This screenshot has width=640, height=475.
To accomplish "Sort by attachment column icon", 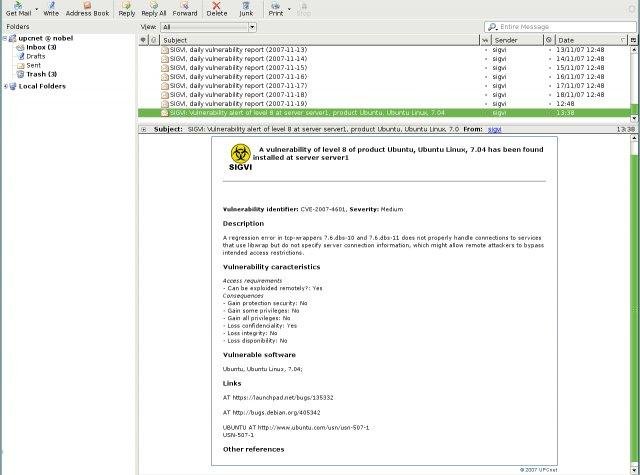I will click(153, 40).
